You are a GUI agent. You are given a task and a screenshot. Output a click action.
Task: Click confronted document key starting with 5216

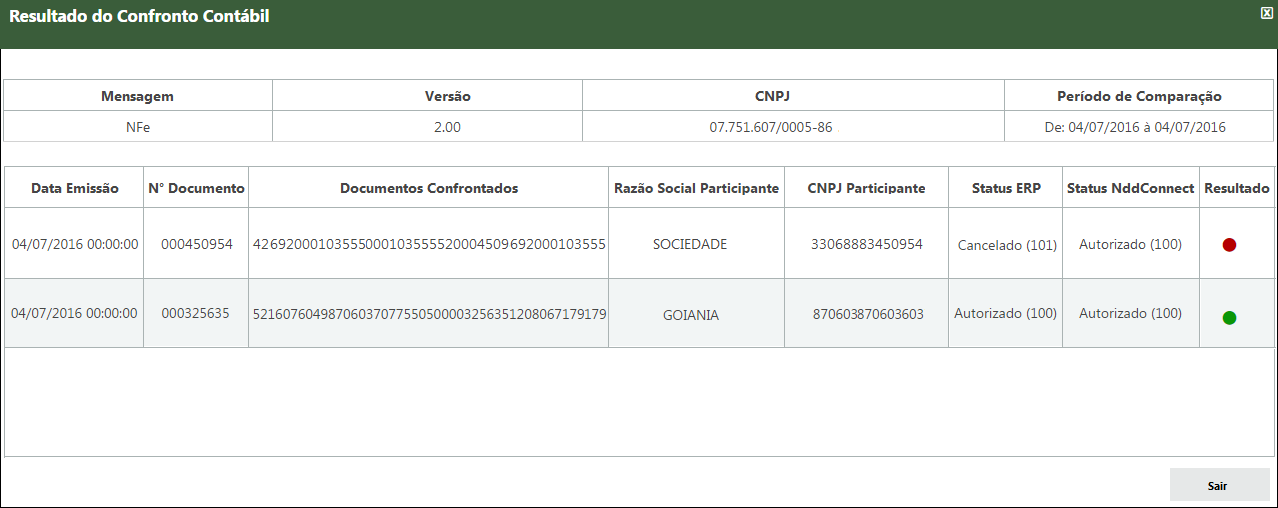point(429,314)
